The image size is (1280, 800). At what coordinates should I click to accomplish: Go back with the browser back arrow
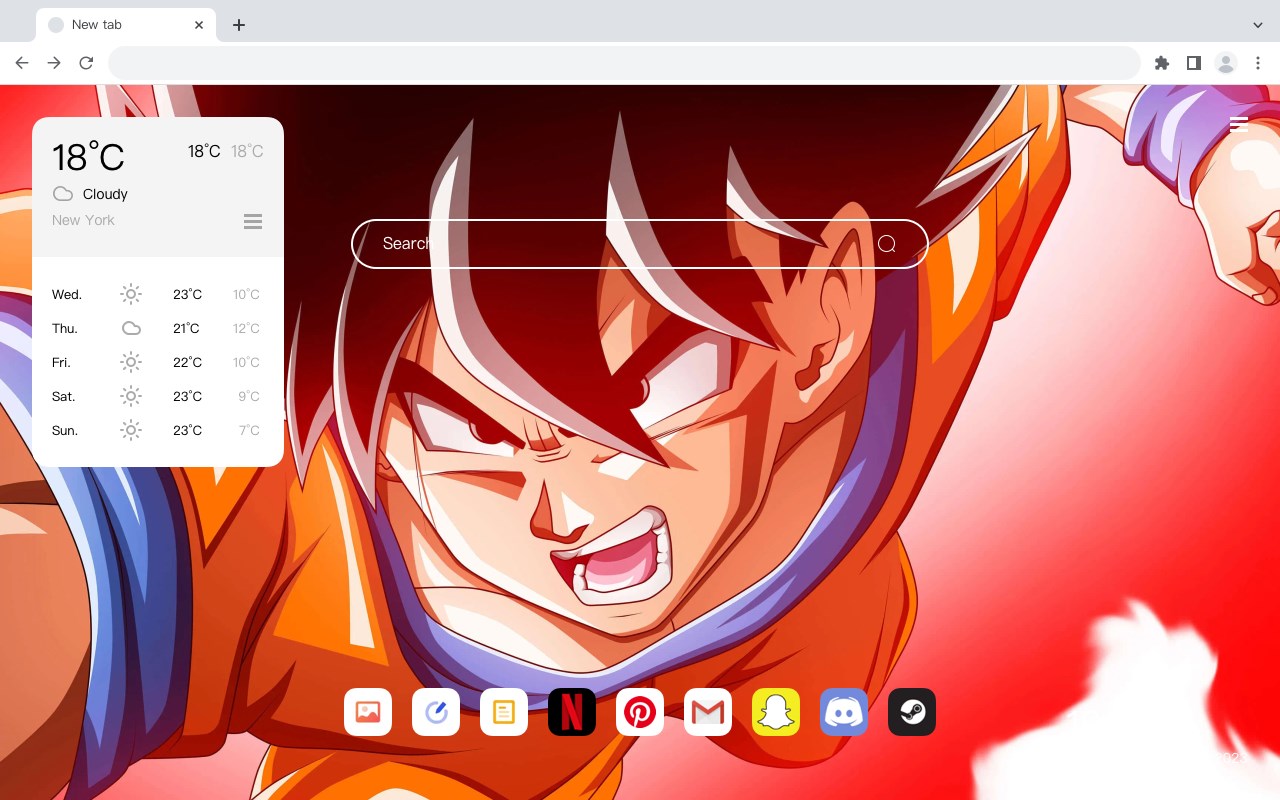[x=22, y=63]
